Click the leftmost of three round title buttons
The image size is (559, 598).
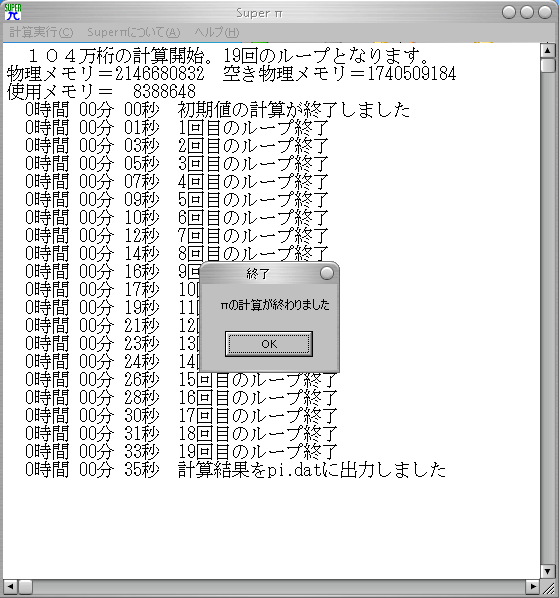(x=509, y=12)
